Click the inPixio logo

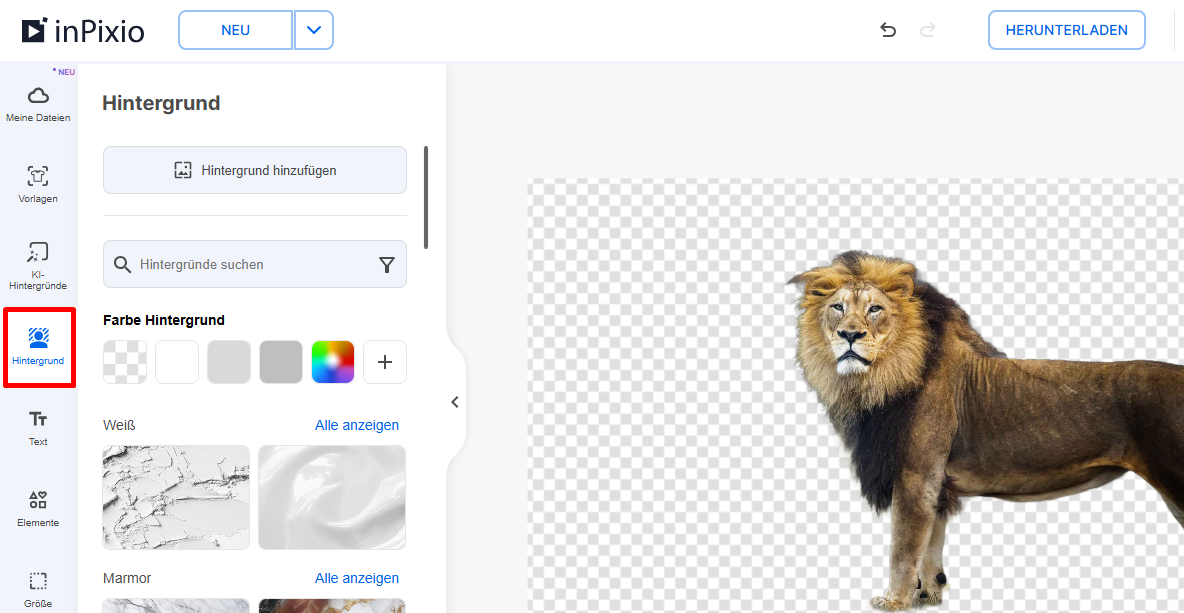coord(83,30)
